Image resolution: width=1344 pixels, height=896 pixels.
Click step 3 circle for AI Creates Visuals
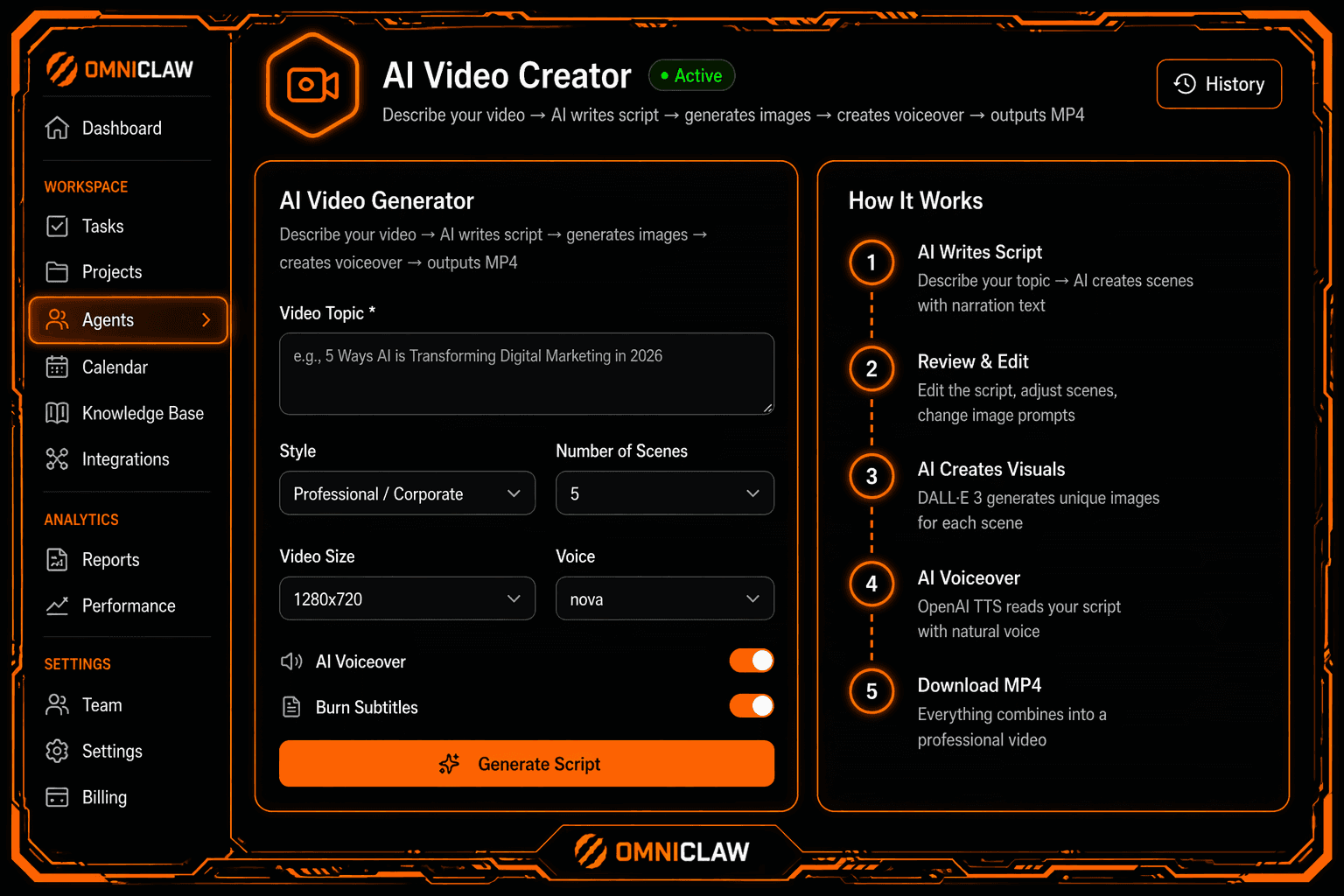click(871, 477)
